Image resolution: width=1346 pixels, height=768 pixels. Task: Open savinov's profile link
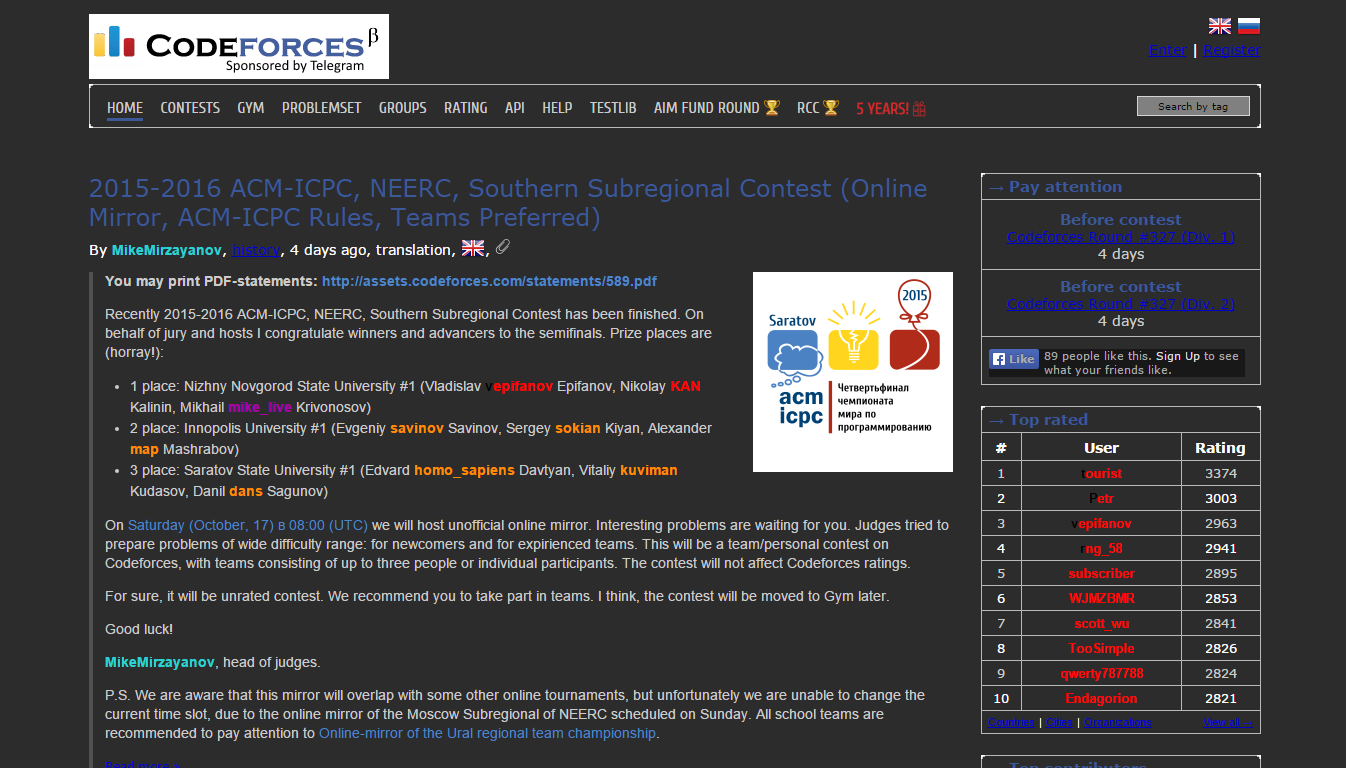tap(417, 428)
